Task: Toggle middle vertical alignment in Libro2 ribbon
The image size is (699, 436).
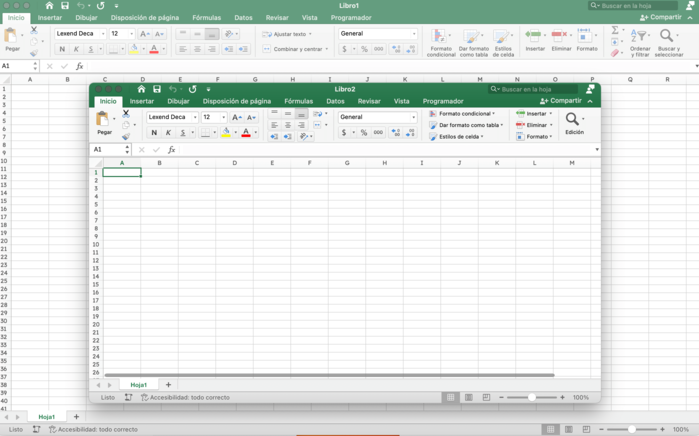Action: (x=288, y=114)
